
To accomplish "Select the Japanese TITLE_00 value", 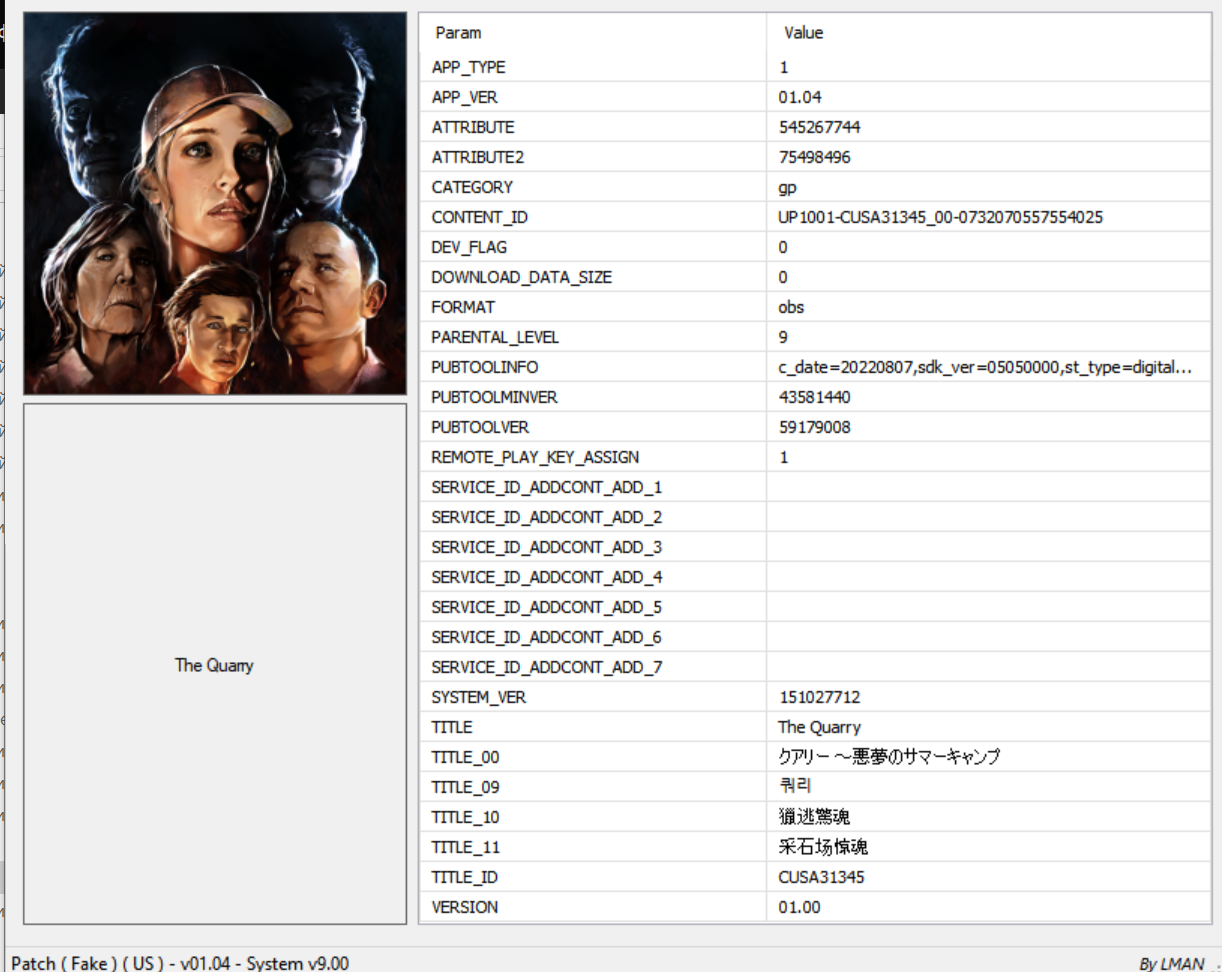I will (889, 757).
